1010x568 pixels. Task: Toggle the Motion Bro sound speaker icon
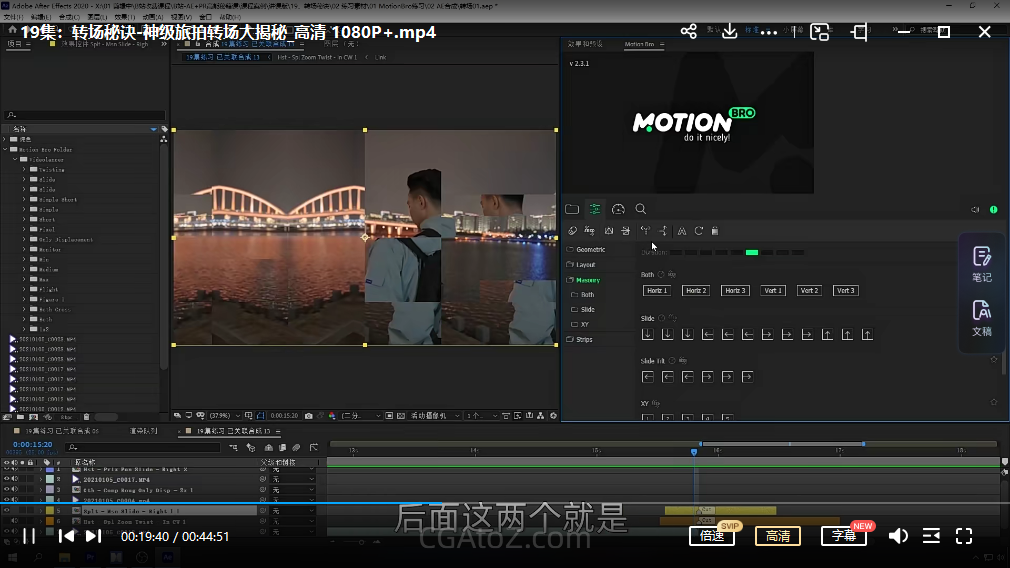pos(975,210)
